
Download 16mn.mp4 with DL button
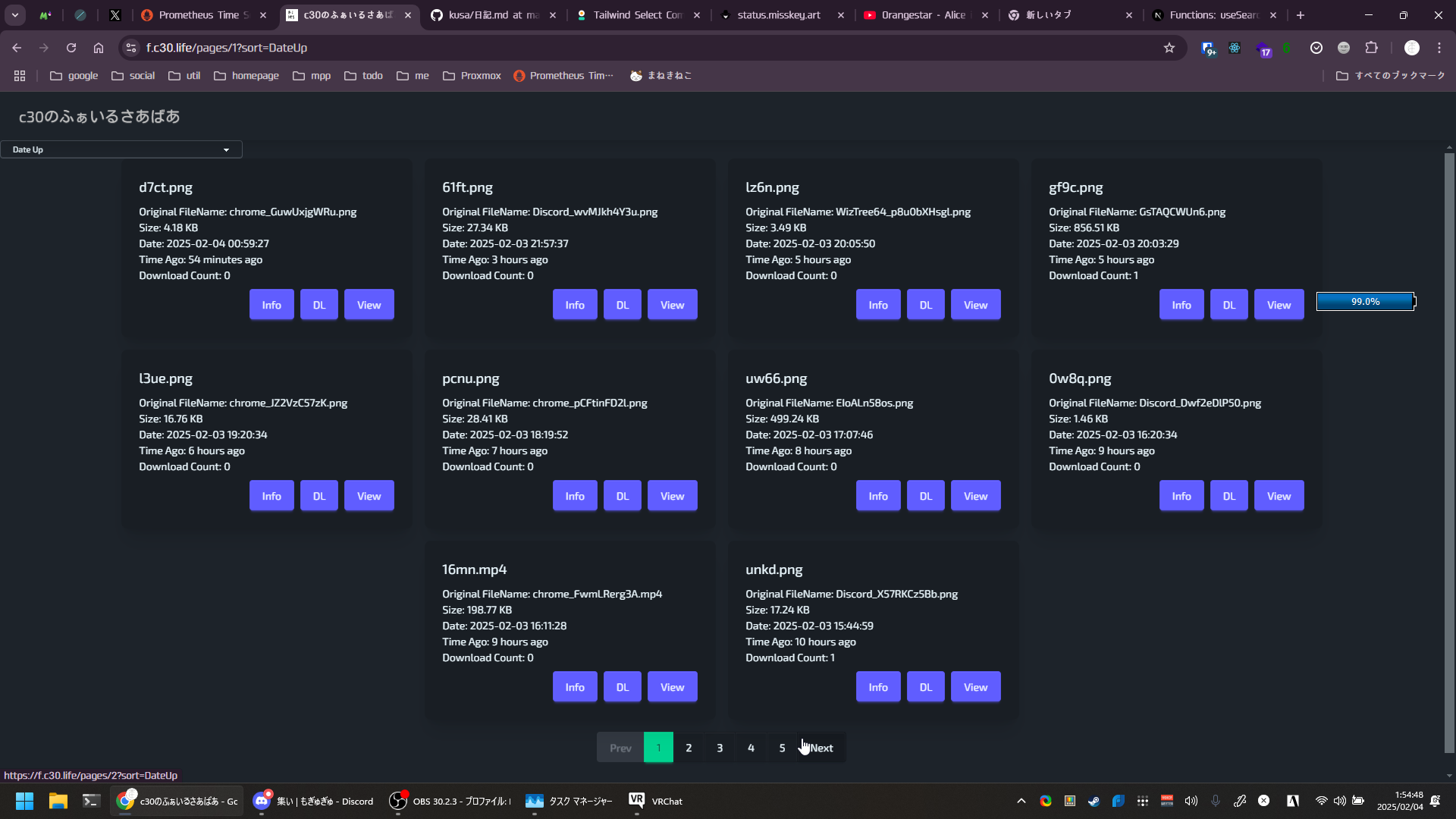click(622, 687)
